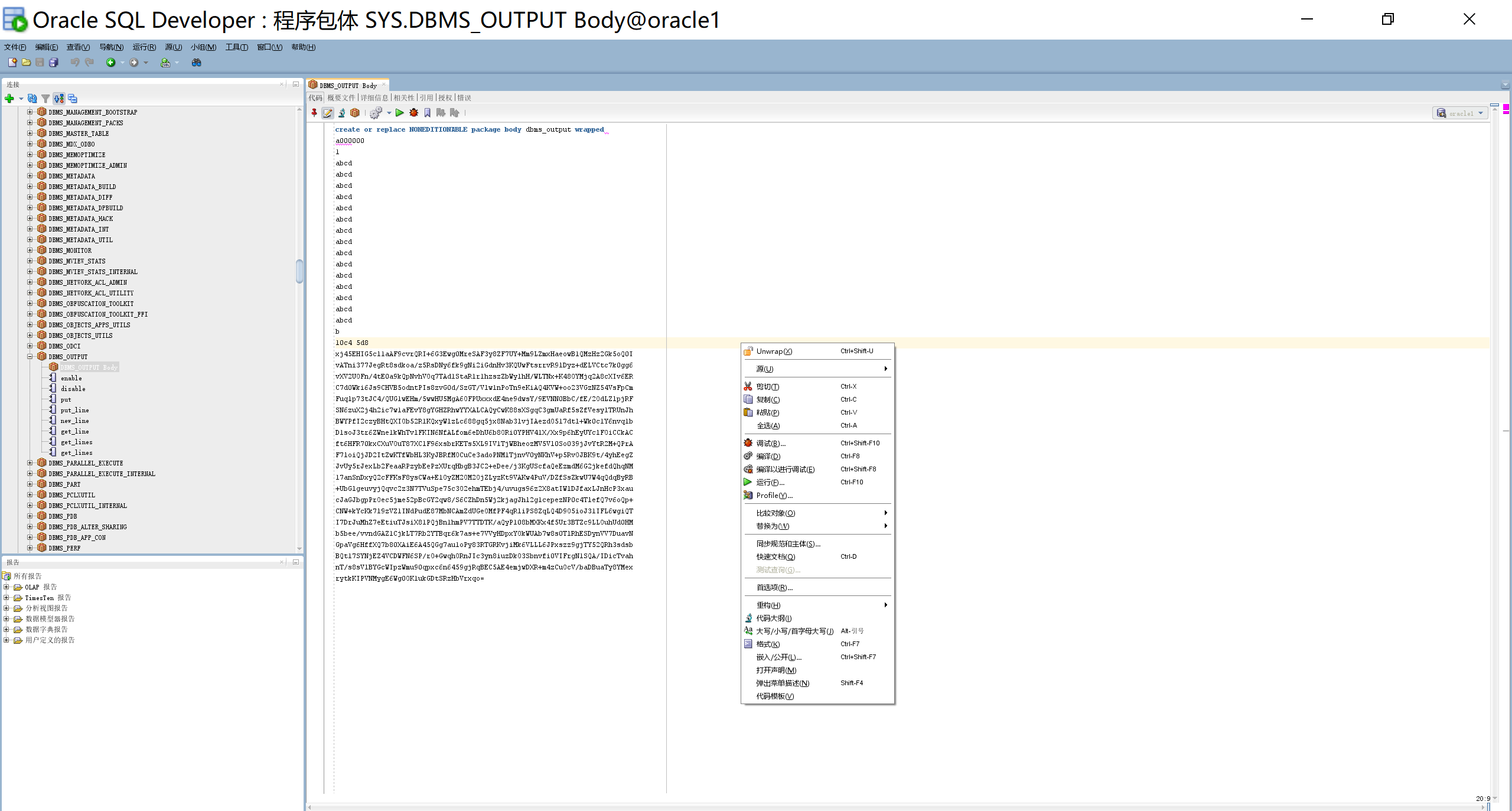1512x811 pixels.
Task: Click the red pushpin Freeze View icon
Action: click(314, 113)
